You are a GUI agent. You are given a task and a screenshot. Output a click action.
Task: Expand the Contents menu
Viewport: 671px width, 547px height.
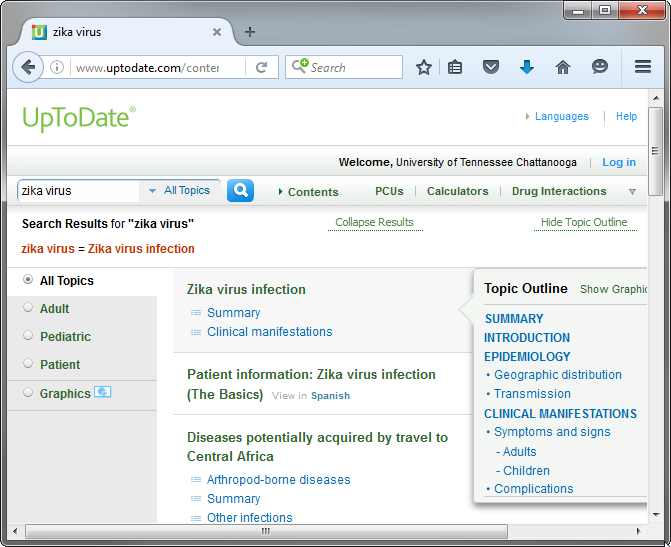pyautogui.click(x=308, y=192)
